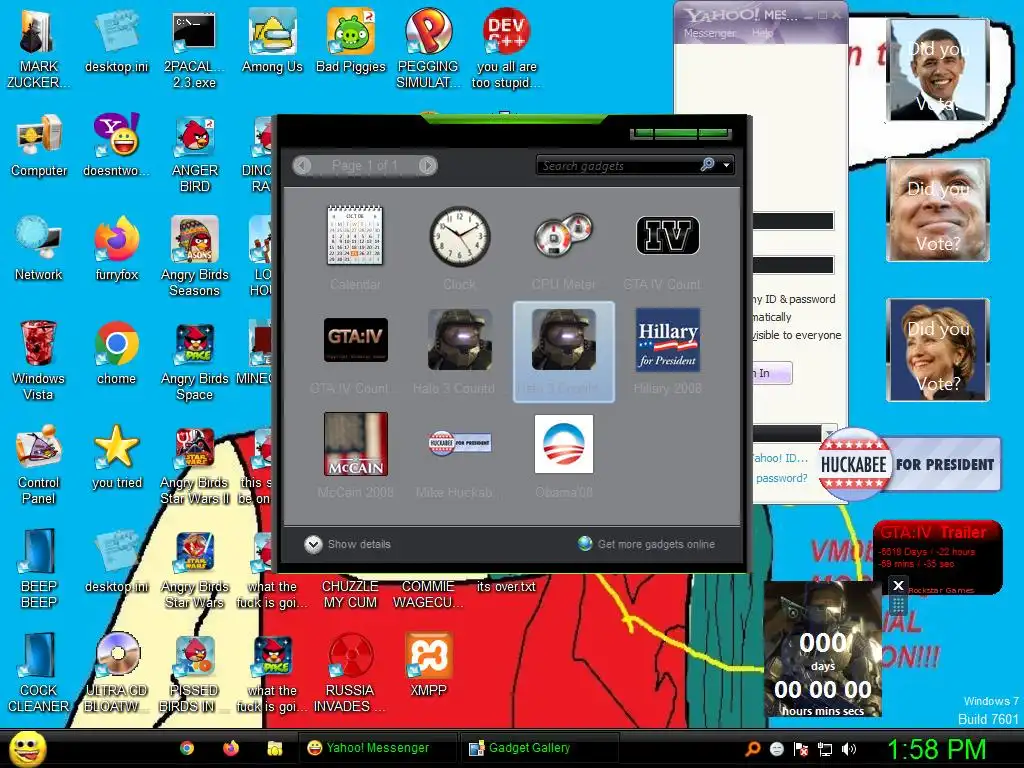Screen dimensions: 1024x768
Task: Open the furryfox Firefox icon
Action: [x=117, y=249]
